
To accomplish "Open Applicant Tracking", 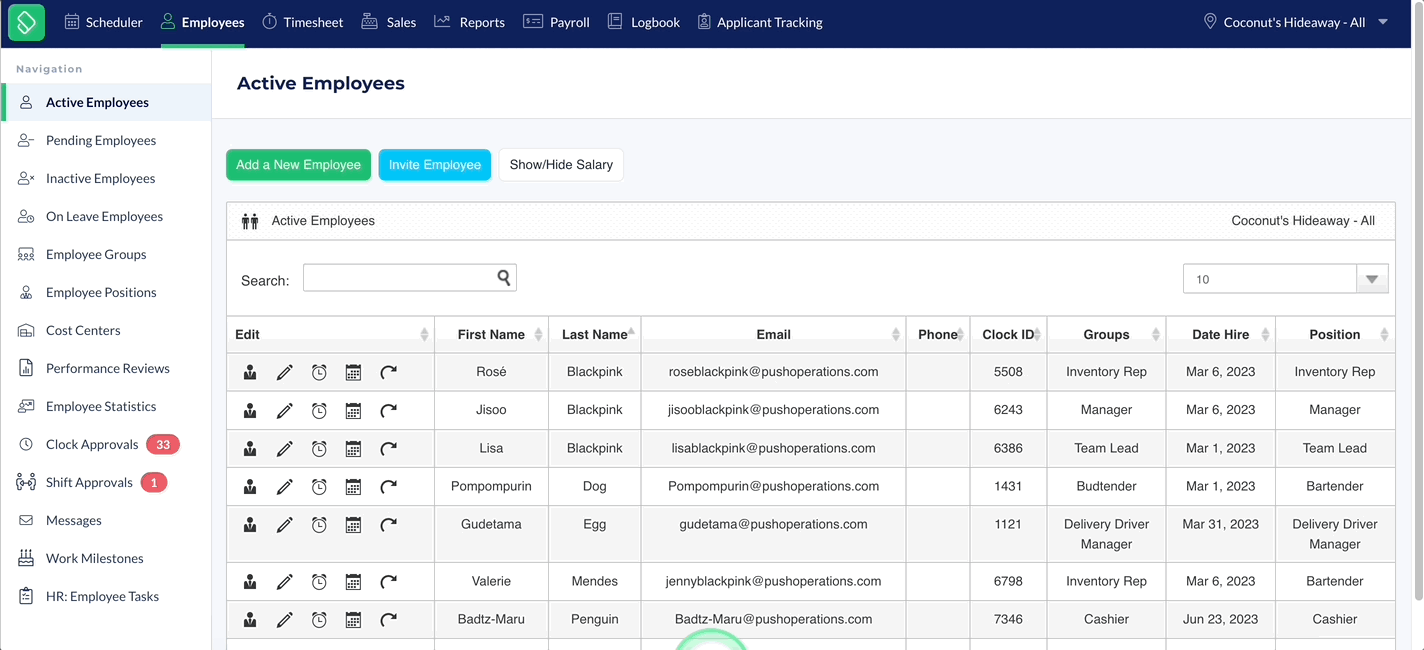I will pyautogui.click(x=760, y=22).
